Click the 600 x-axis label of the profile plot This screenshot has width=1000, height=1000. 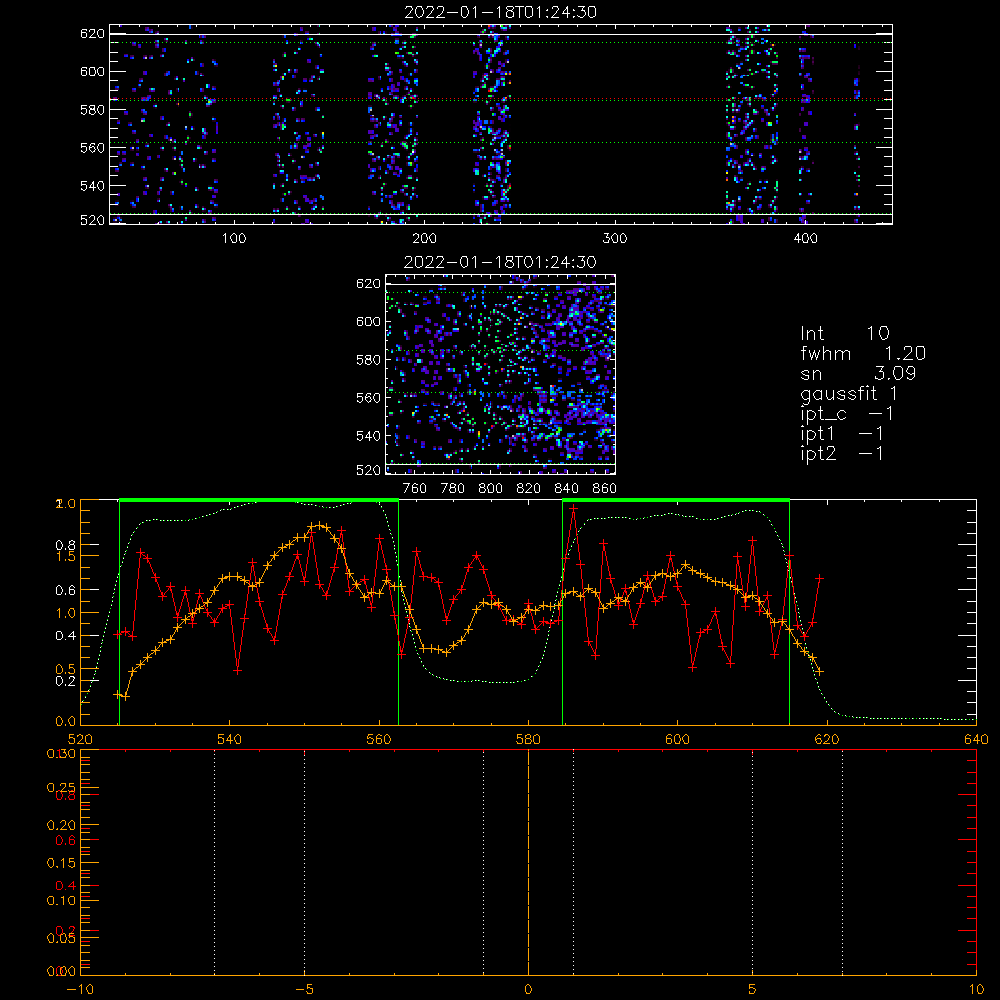click(x=677, y=740)
